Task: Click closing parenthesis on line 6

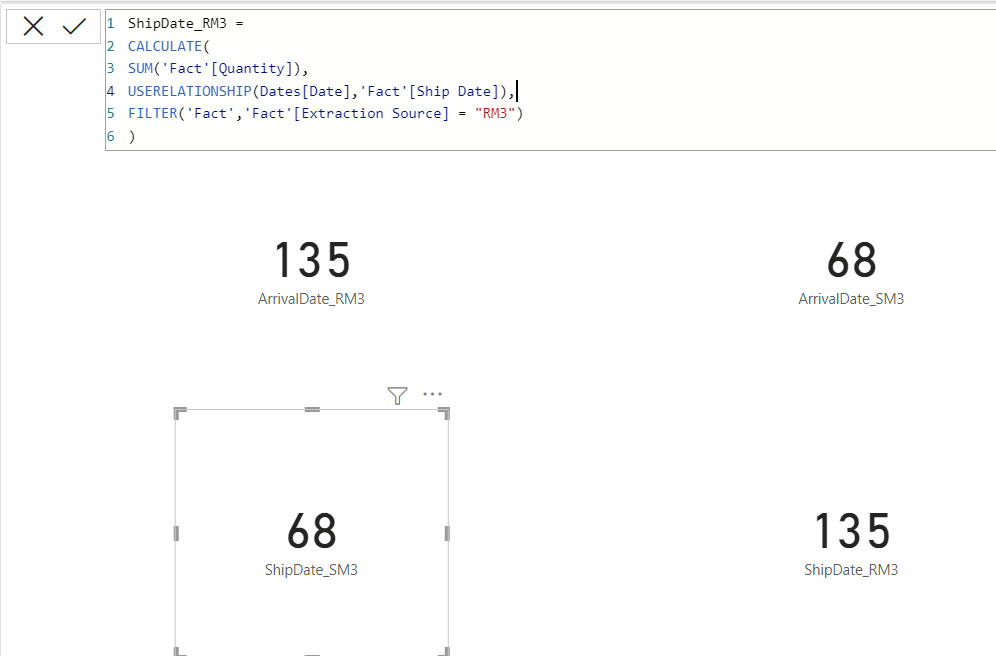Action: (x=131, y=137)
